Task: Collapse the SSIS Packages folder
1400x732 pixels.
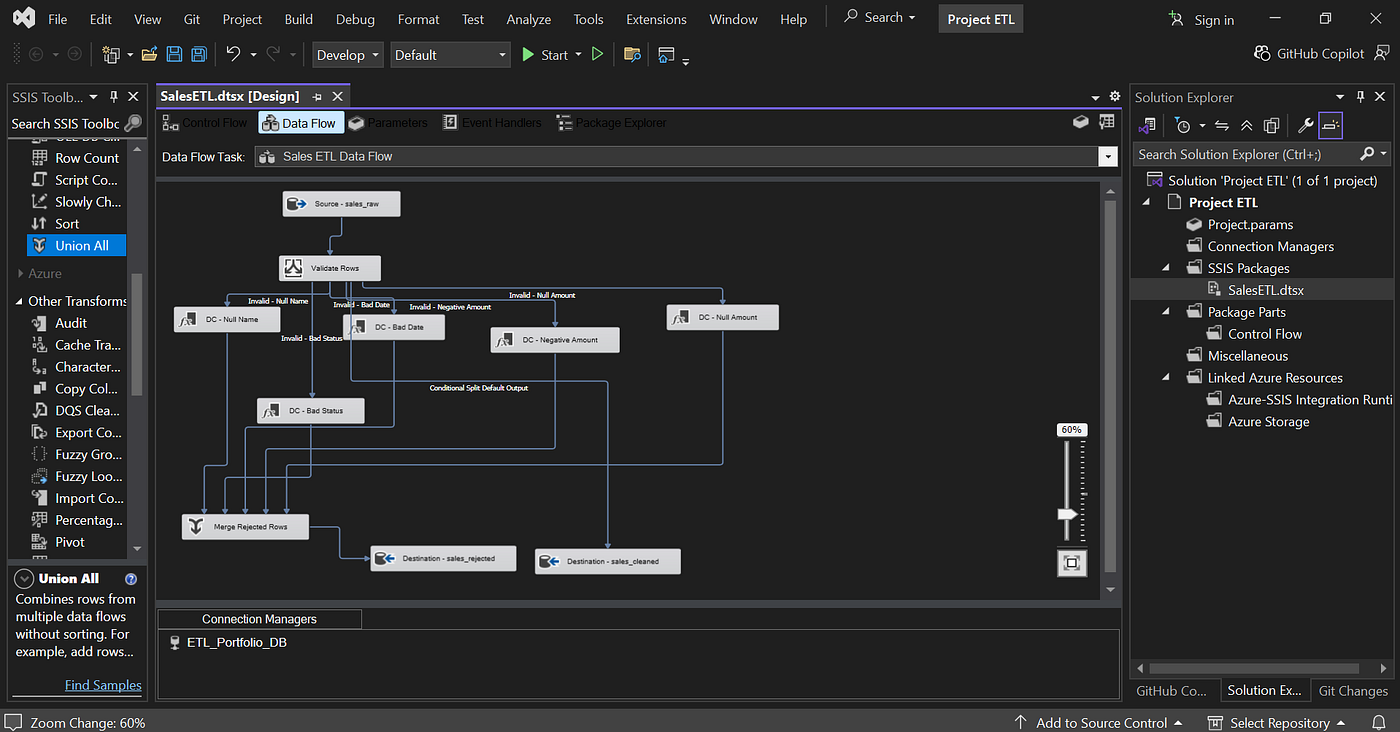Action: 1166,268
